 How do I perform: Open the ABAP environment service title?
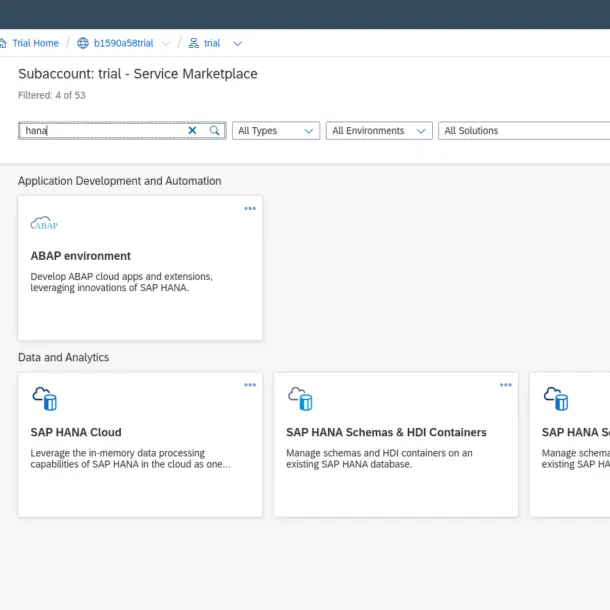tap(81, 256)
